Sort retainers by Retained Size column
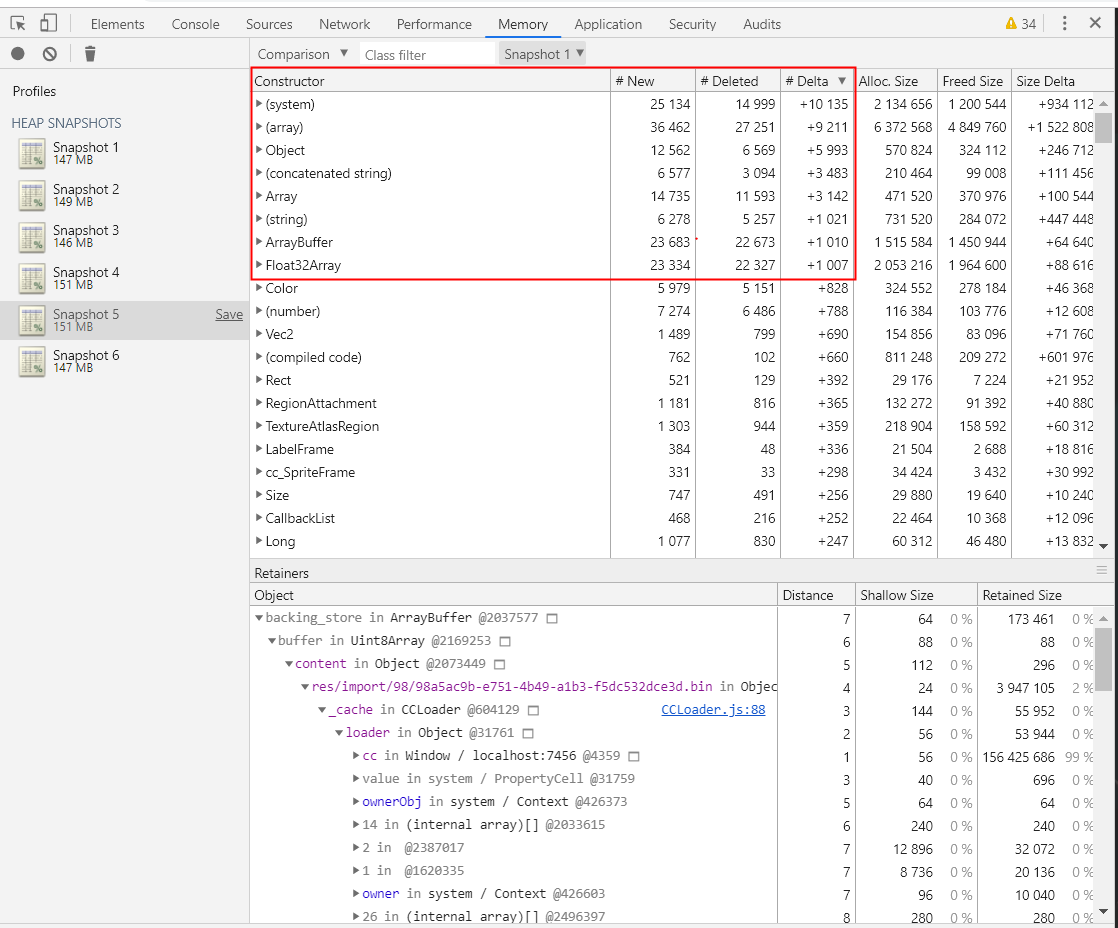This screenshot has width=1118, height=928. (1037, 594)
